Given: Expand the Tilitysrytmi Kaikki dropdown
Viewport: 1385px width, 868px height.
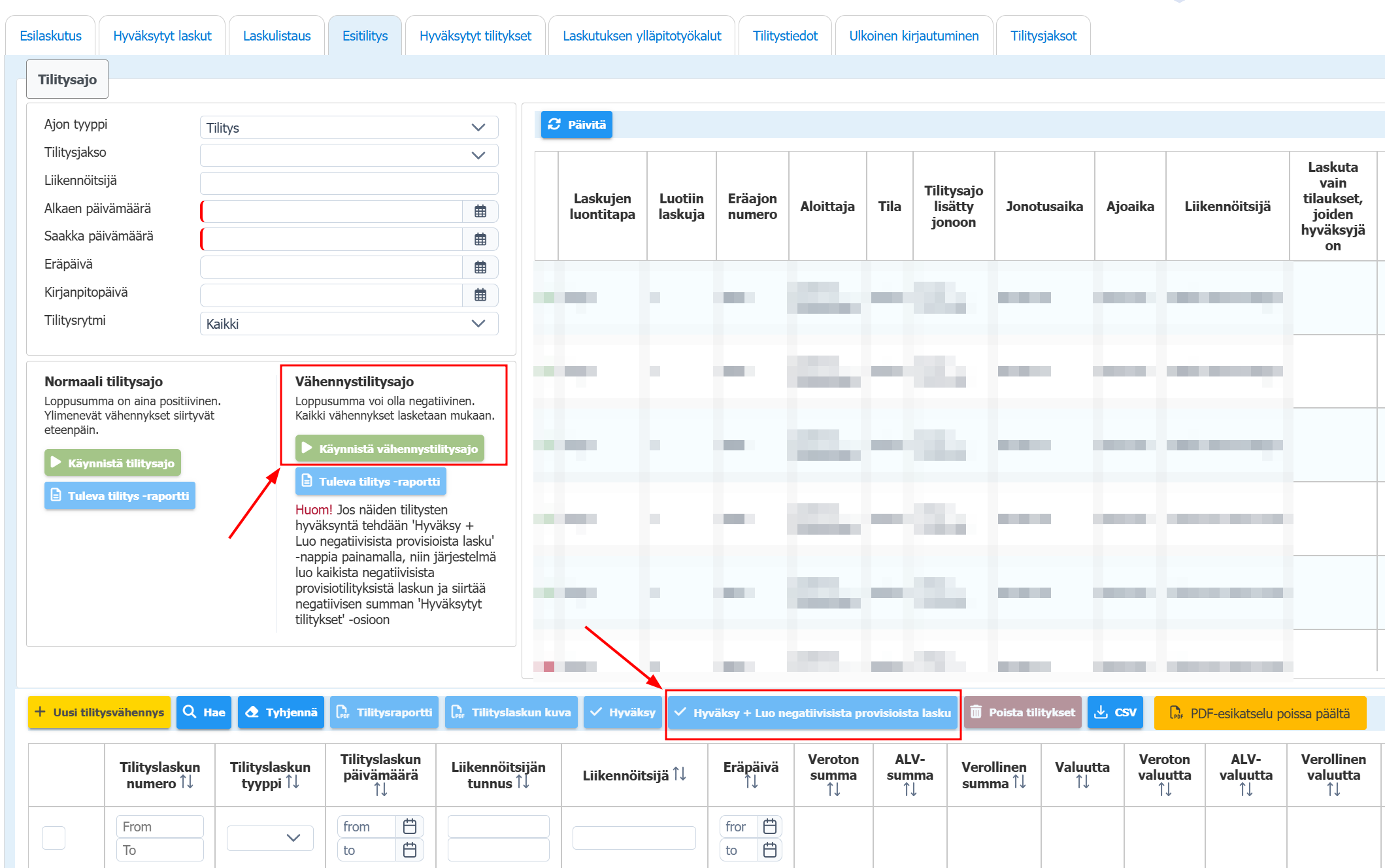Looking at the screenshot, I should 349,324.
